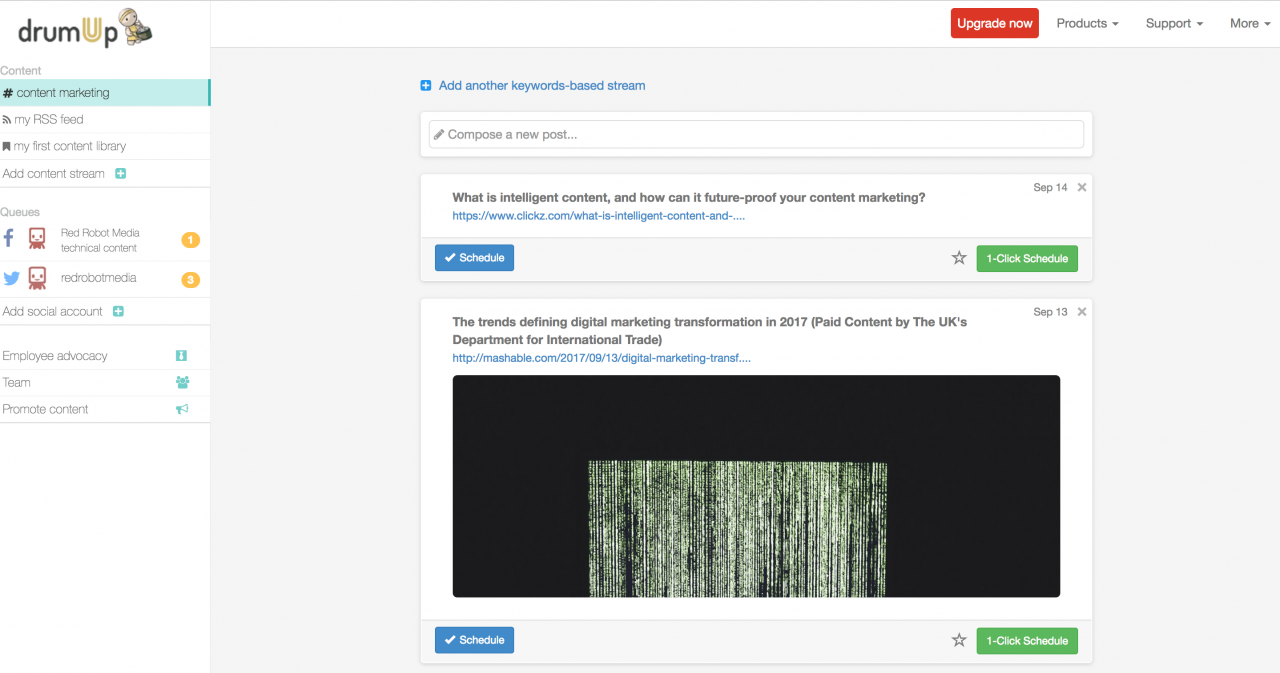This screenshot has width=1280, height=673.
Task: Click the Team people icon
Action: pos(182,382)
